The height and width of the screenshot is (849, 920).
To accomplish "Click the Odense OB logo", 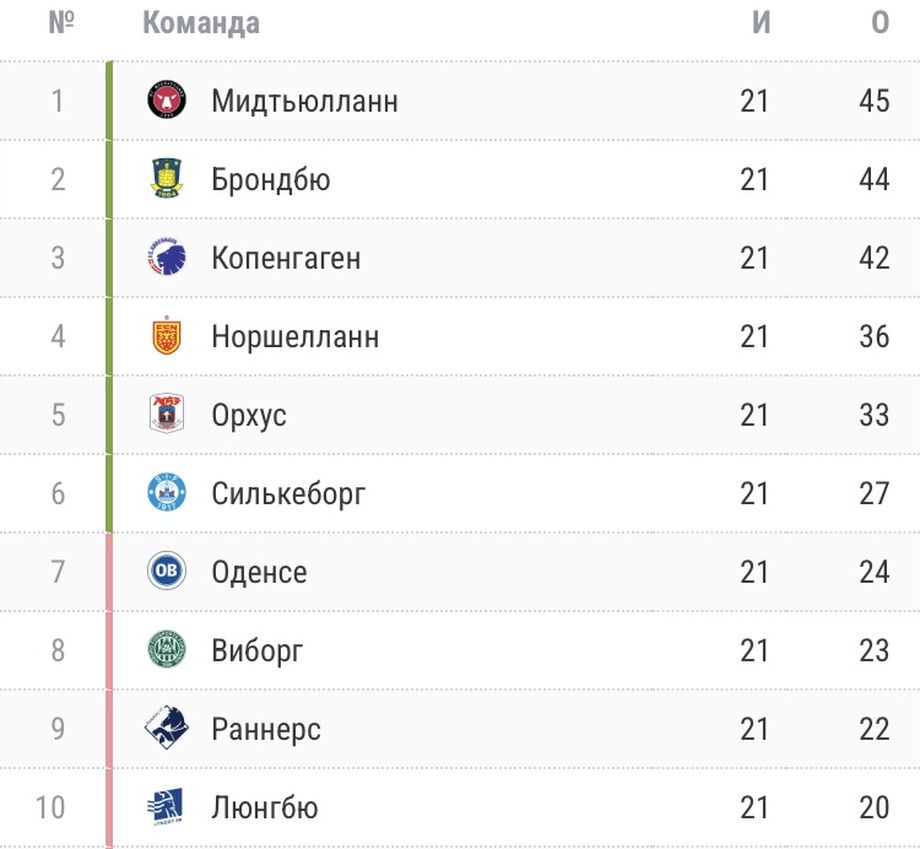I will (x=167, y=571).
